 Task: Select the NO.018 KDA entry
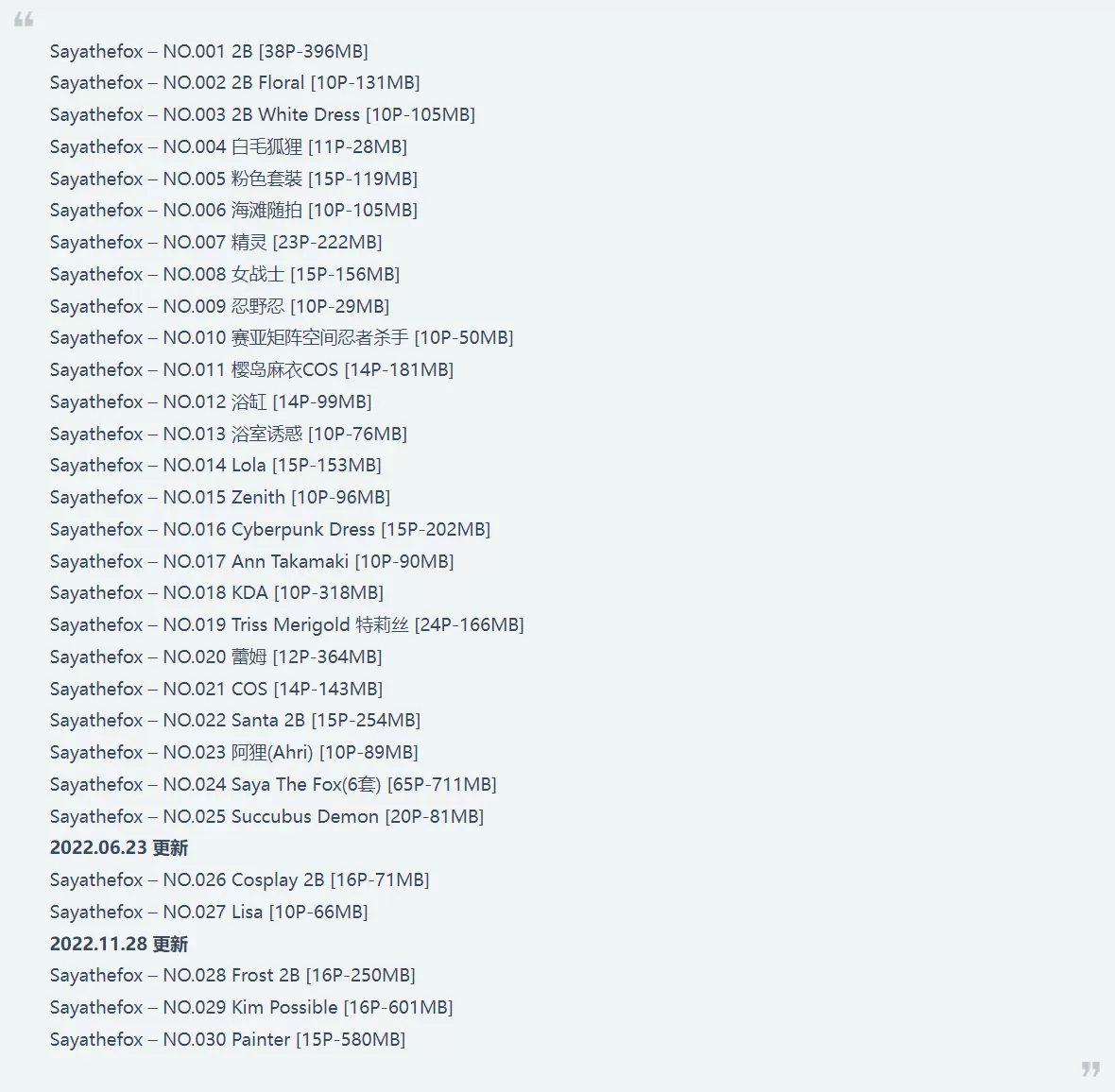tap(217, 592)
